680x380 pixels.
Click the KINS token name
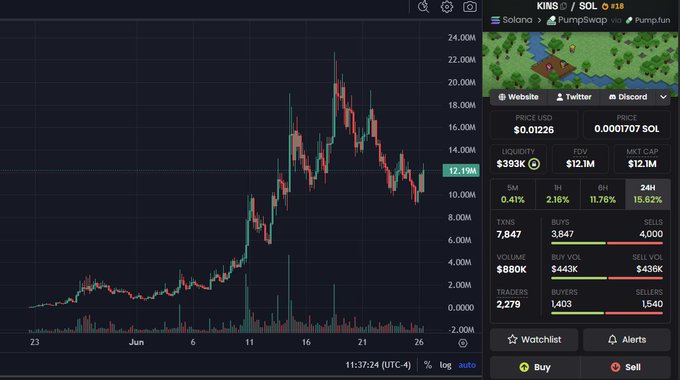547,6
